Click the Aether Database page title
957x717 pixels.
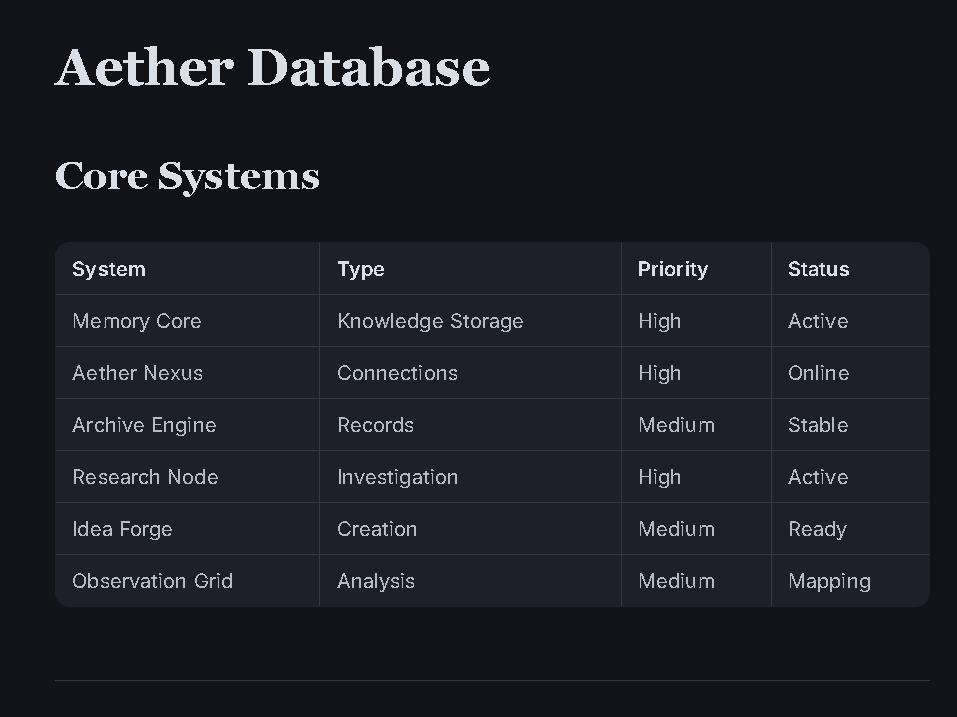point(272,68)
